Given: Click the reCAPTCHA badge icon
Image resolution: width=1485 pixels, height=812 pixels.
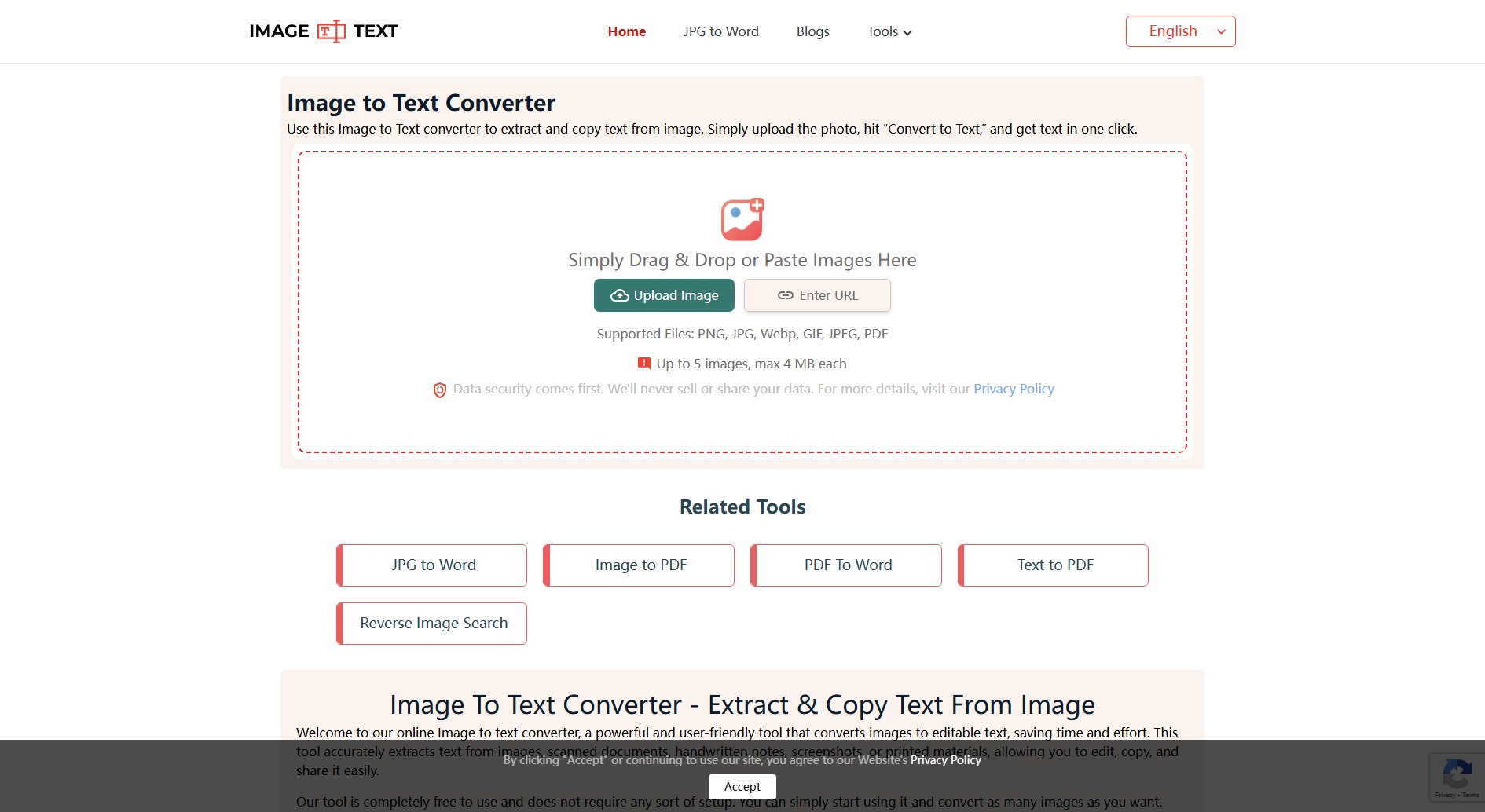Looking at the screenshot, I should 1457,775.
